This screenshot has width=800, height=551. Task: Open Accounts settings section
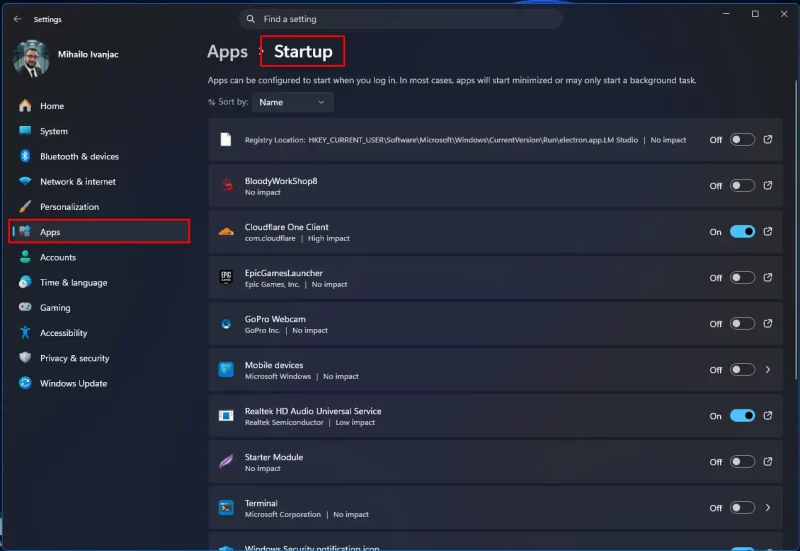pos(99,257)
